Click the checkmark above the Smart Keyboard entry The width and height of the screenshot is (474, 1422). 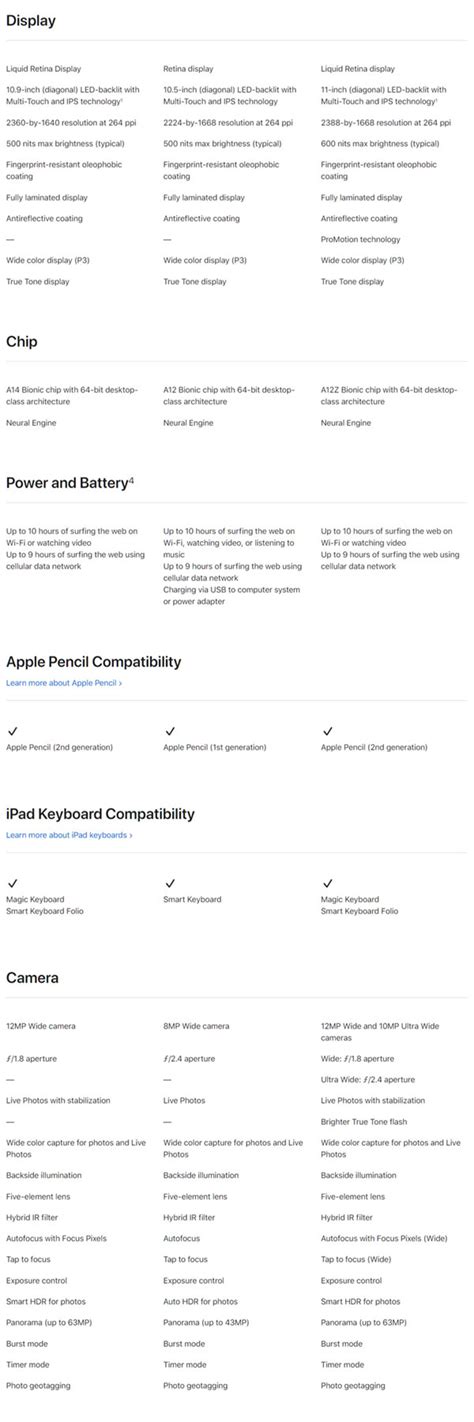(169, 883)
